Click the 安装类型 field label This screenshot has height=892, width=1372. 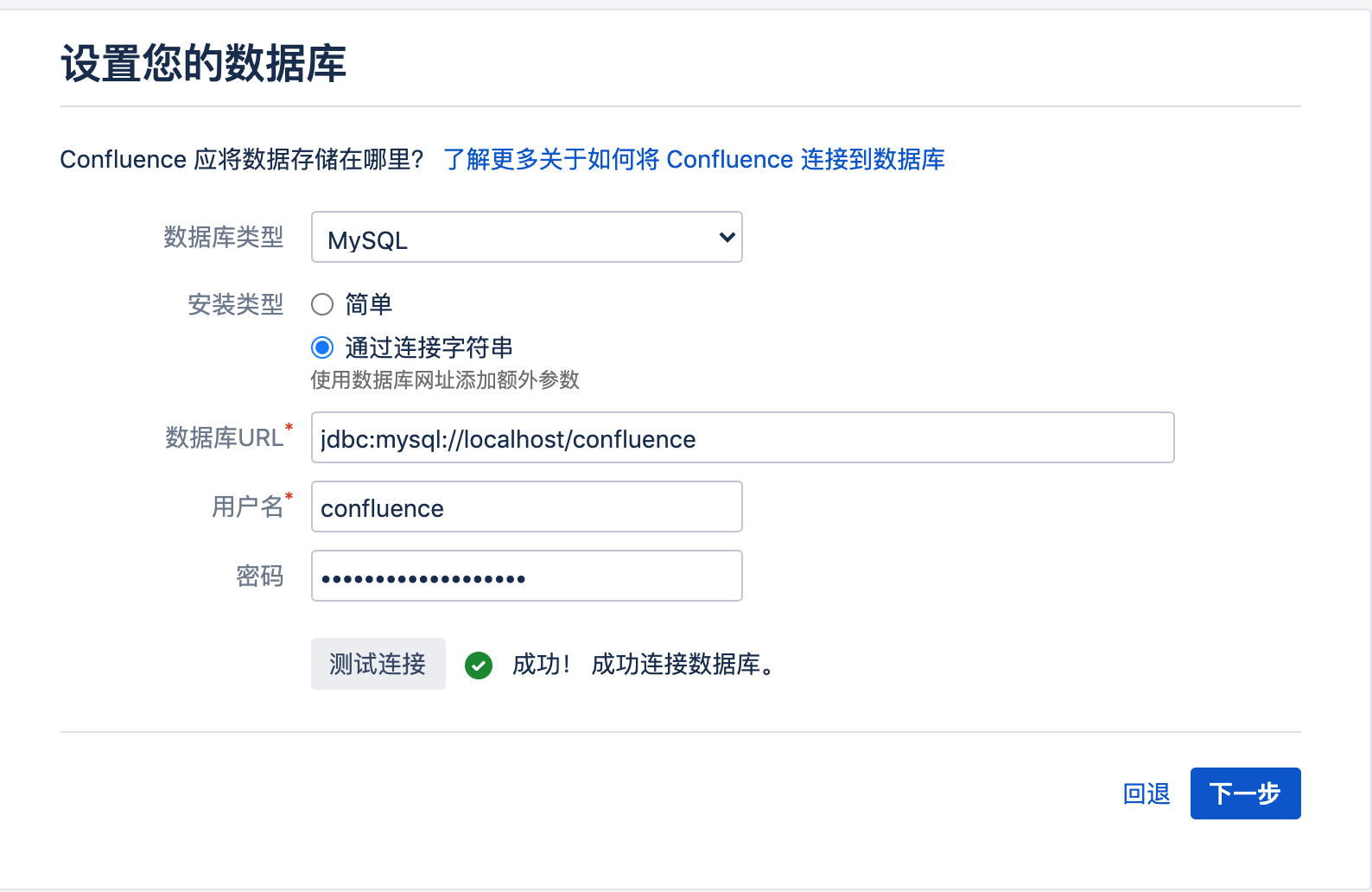(x=235, y=304)
